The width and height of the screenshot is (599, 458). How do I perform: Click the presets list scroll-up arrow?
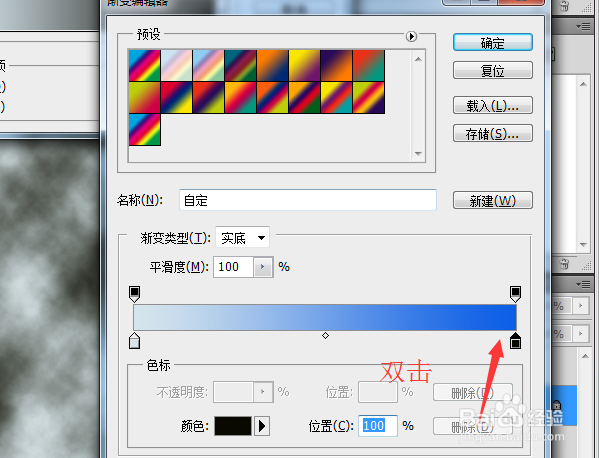pos(418,59)
